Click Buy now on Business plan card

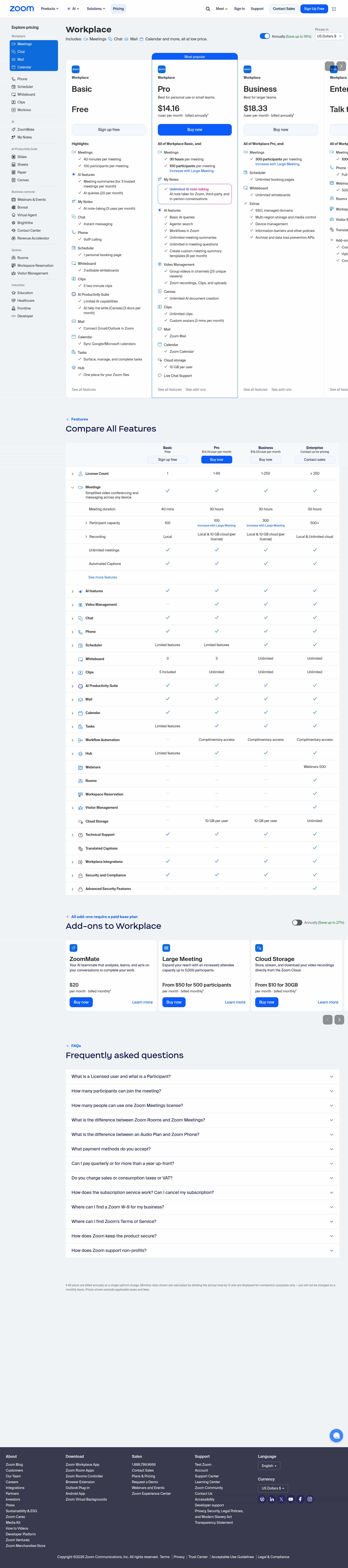point(281,130)
